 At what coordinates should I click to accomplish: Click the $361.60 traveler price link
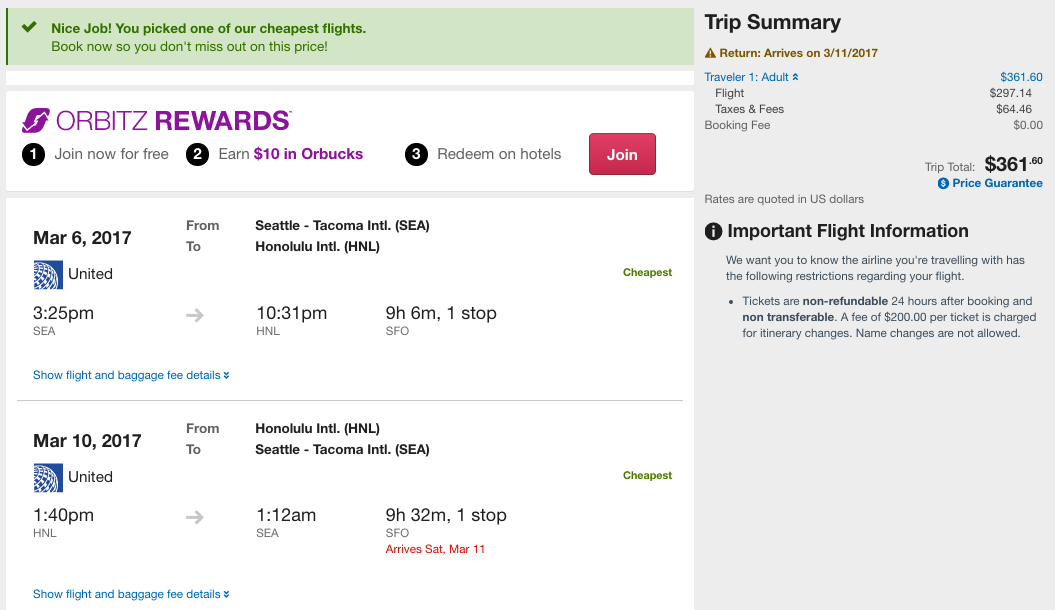1021,77
